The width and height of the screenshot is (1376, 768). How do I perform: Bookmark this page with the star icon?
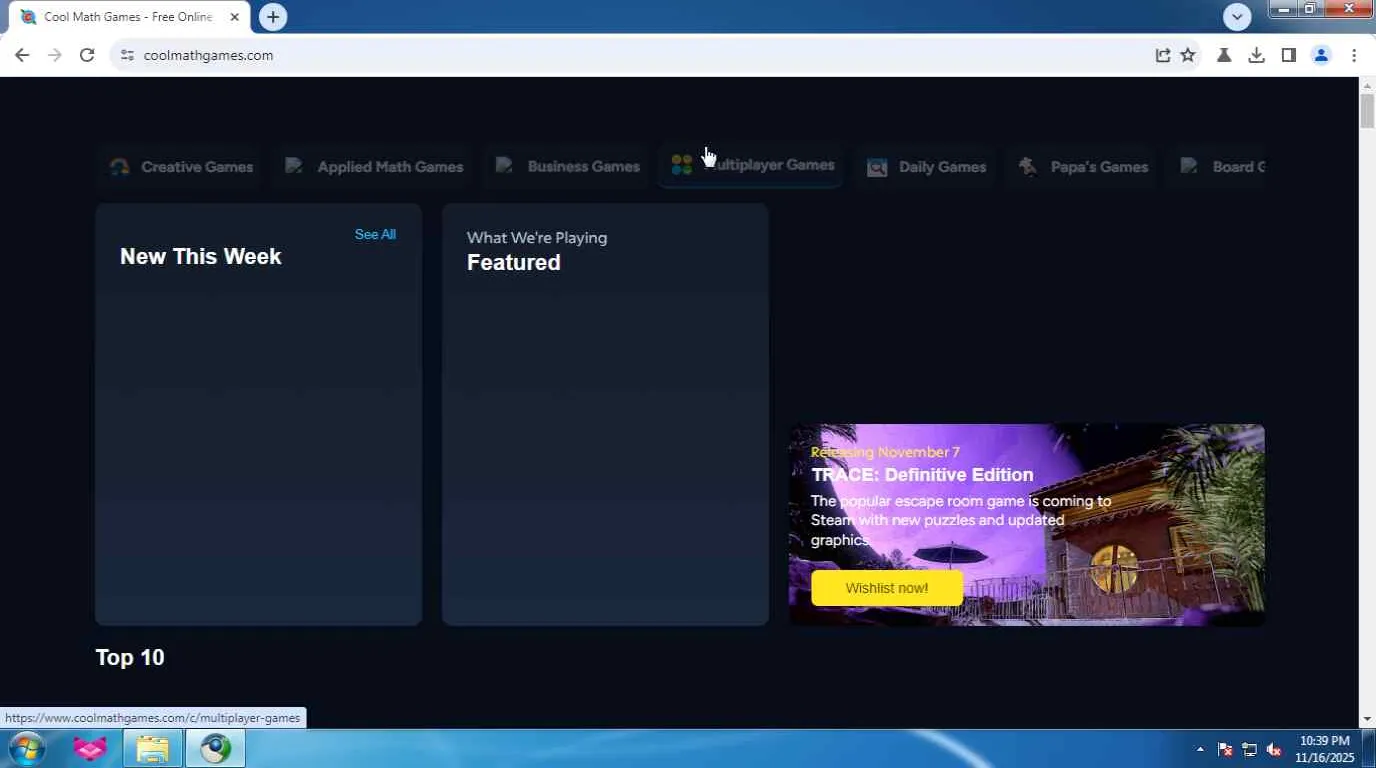pyautogui.click(x=1188, y=55)
